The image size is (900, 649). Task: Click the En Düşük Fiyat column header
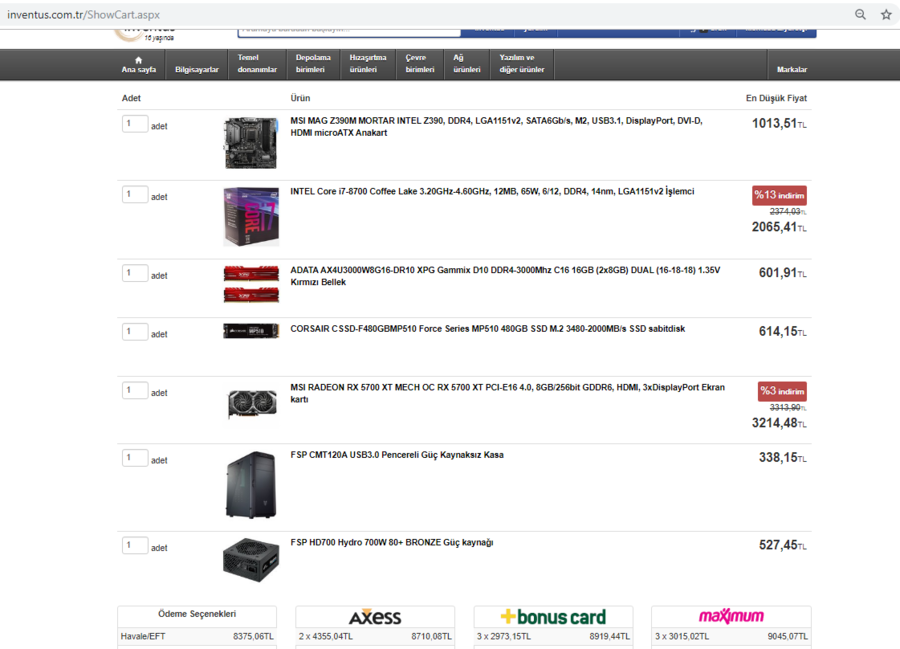pos(776,98)
